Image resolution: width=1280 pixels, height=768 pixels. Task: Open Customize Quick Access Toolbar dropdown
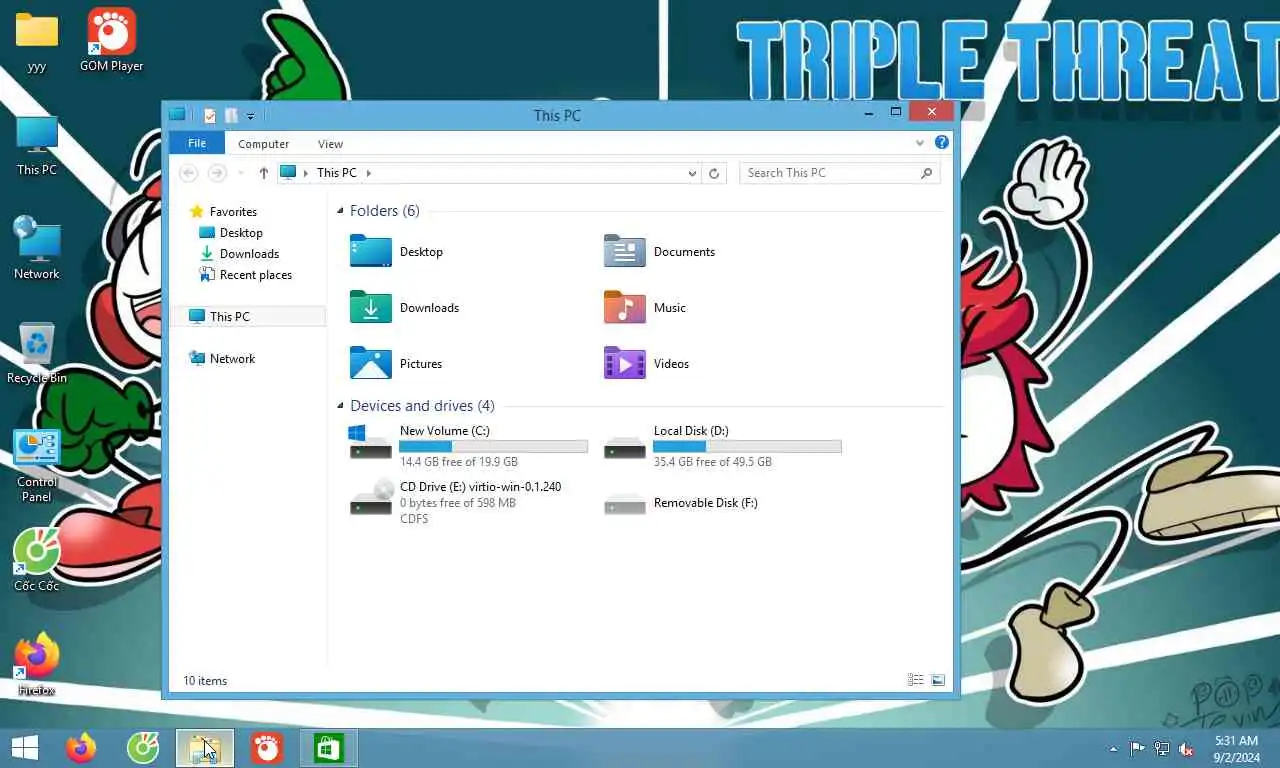coord(250,116)
